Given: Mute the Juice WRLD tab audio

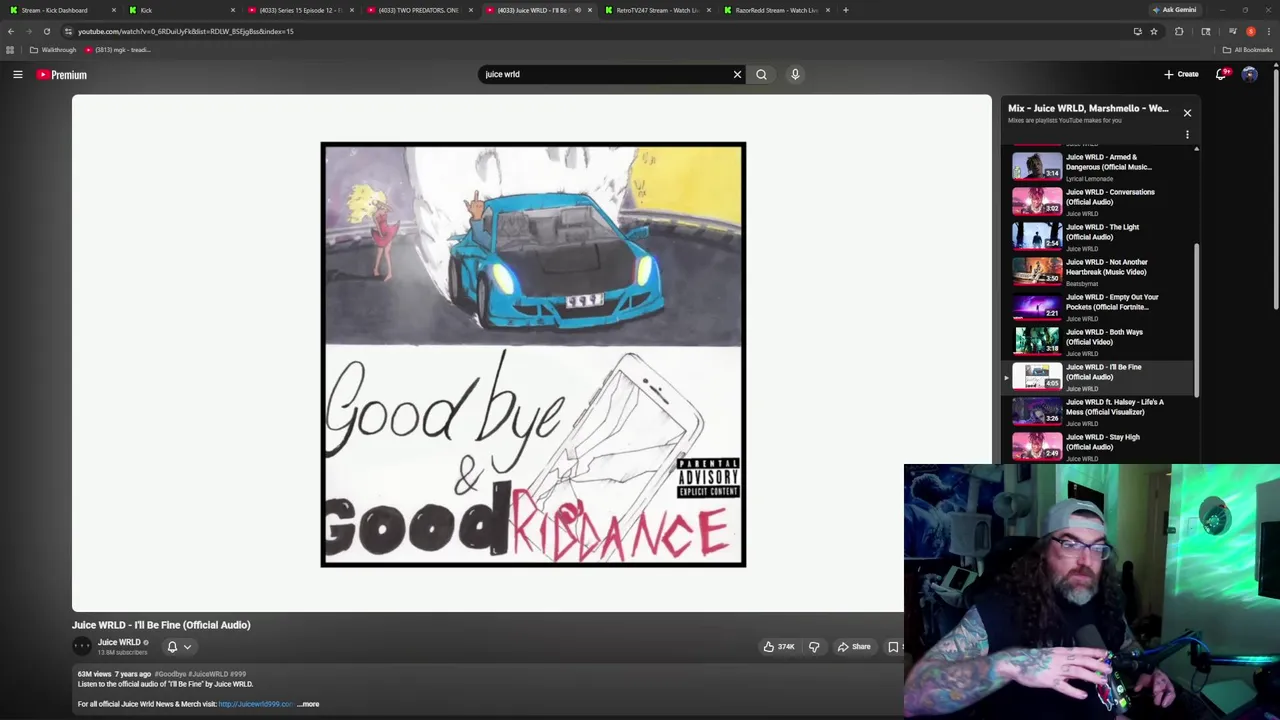Looking at the screenshot, I should pyautogui.click(x=577, y=10).
